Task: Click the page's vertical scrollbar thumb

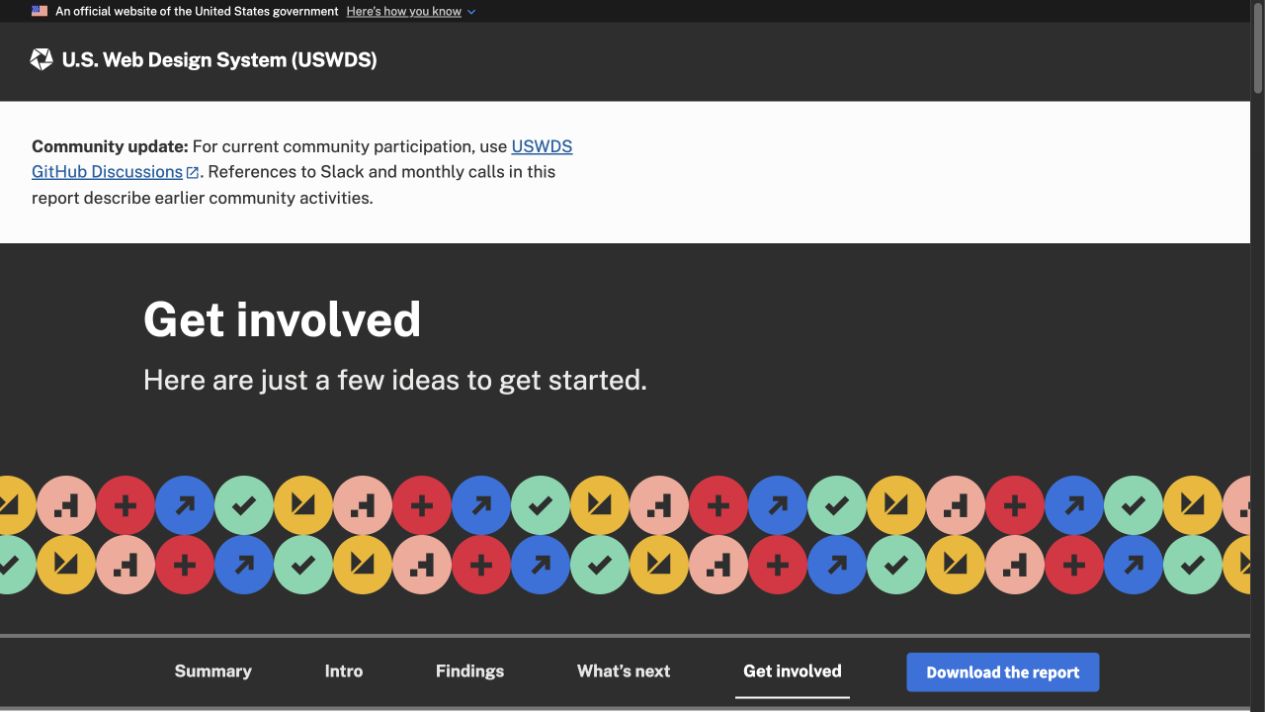Action: coord(1257,48)
